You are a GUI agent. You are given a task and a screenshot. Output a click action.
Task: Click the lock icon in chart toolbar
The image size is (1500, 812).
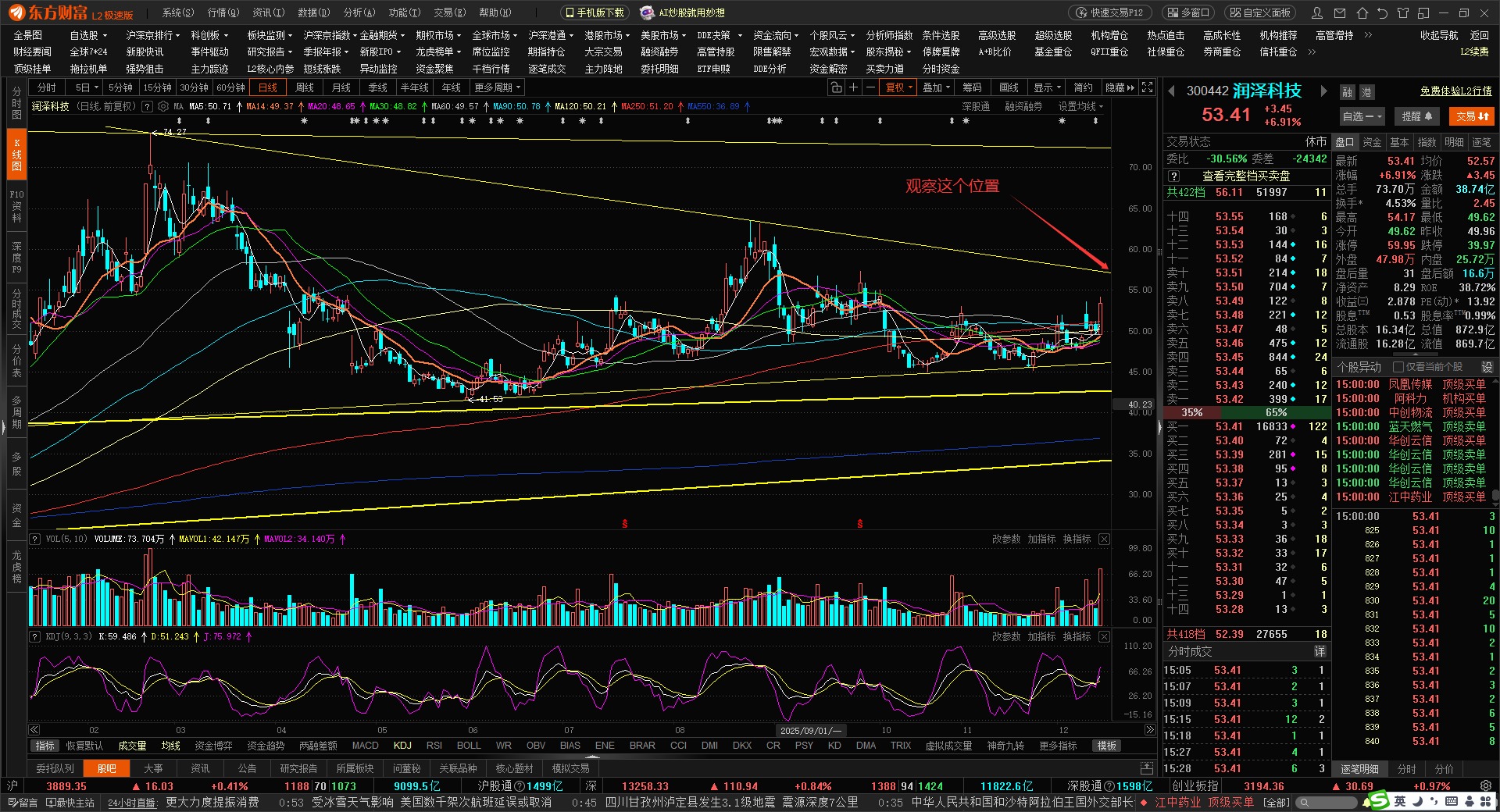(836, 87)
